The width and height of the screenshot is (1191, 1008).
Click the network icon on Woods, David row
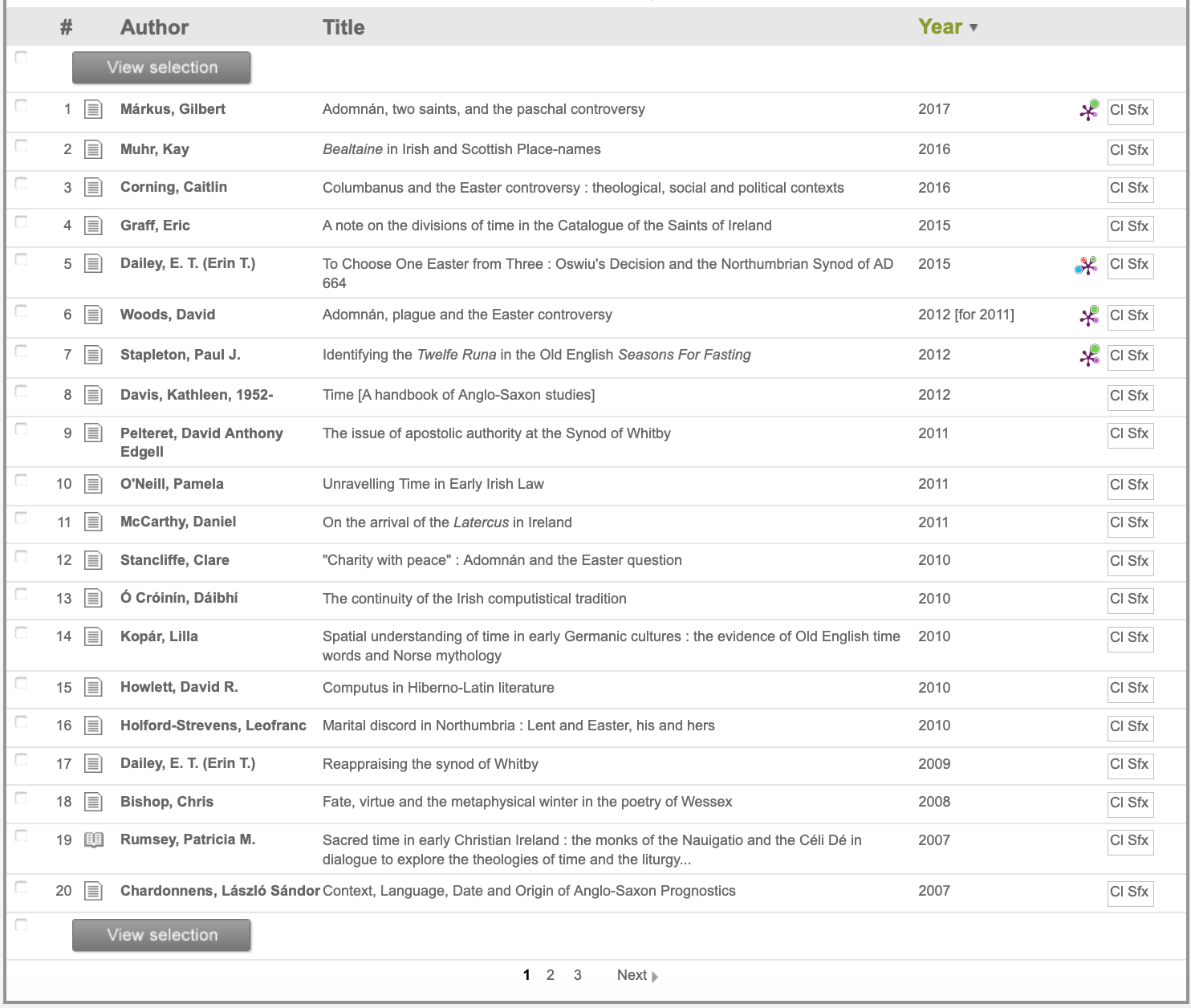[x=1088, y=316]
